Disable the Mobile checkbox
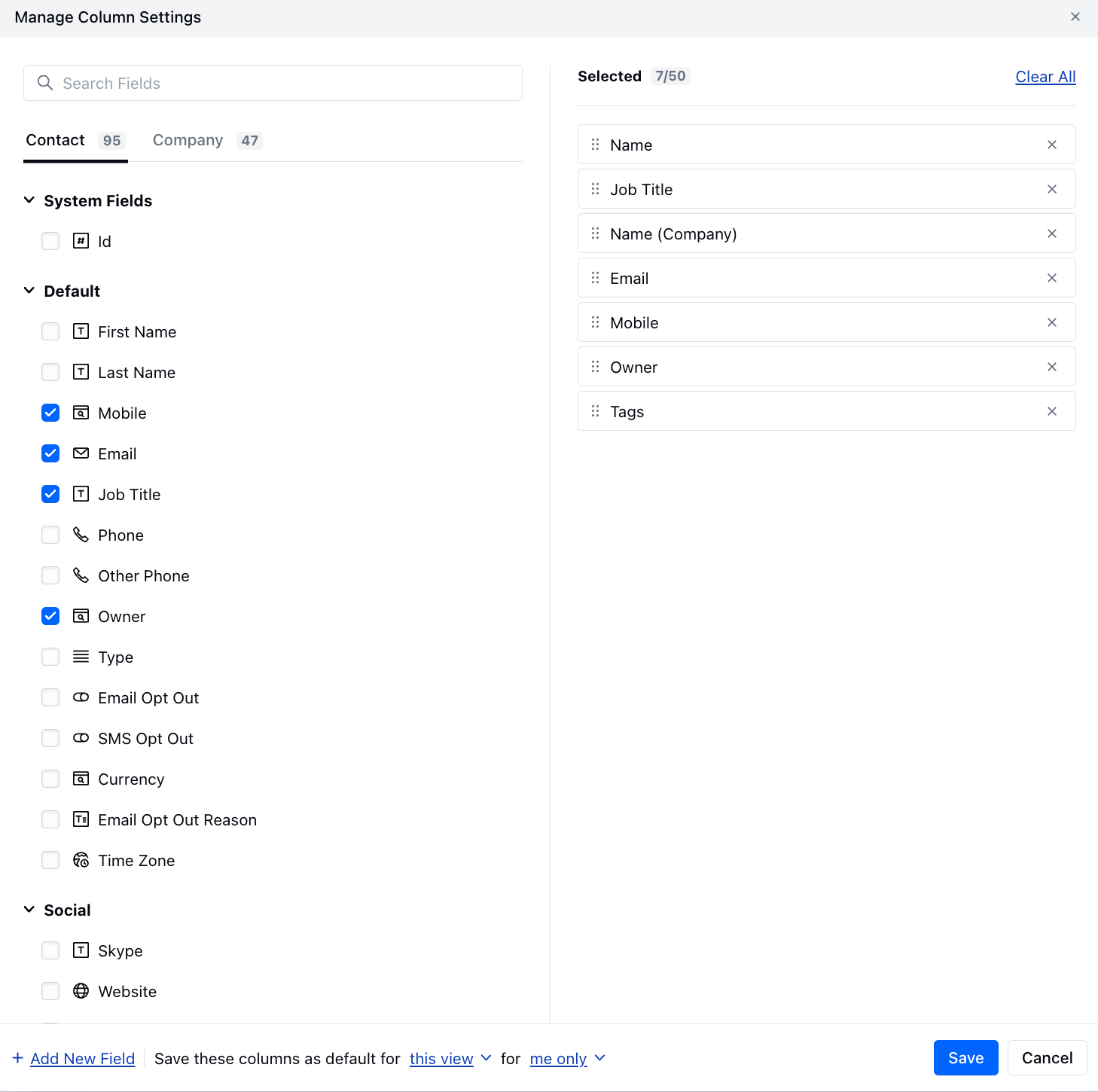The height and width of the screenshot is (1092, 1098). 50,413
